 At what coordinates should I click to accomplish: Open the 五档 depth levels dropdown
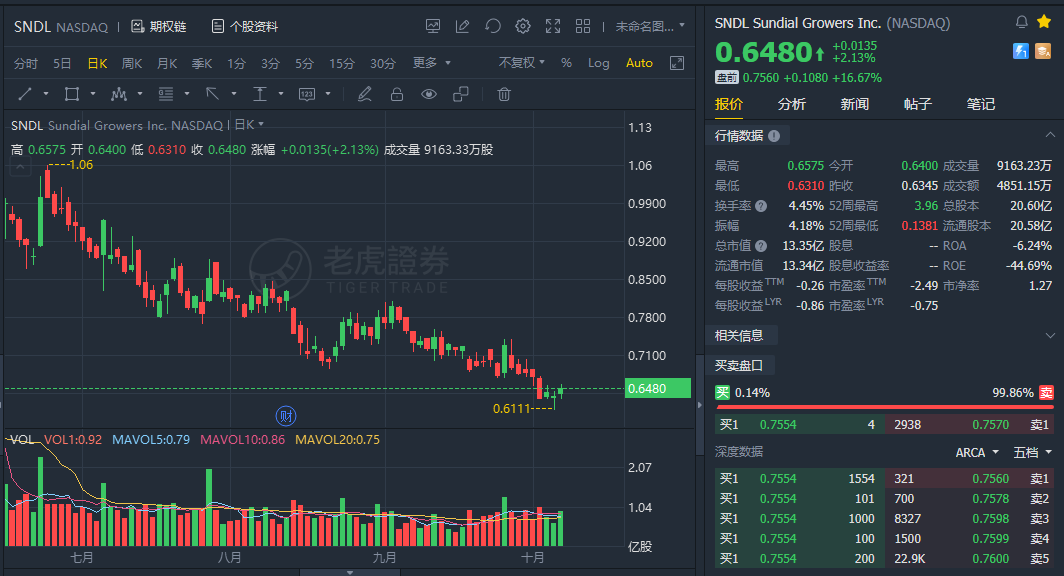(x=1032, y=453)
